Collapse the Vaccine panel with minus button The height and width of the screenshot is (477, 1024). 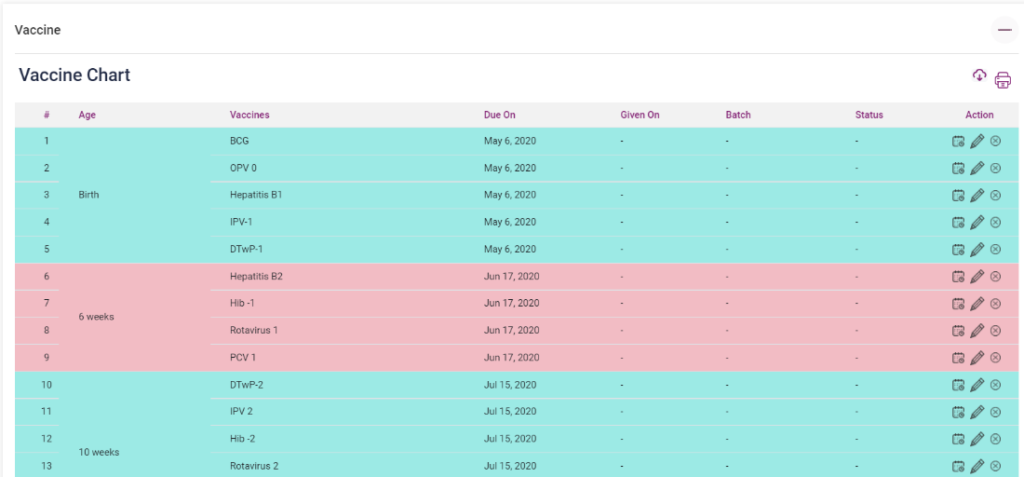(1004, 30)
